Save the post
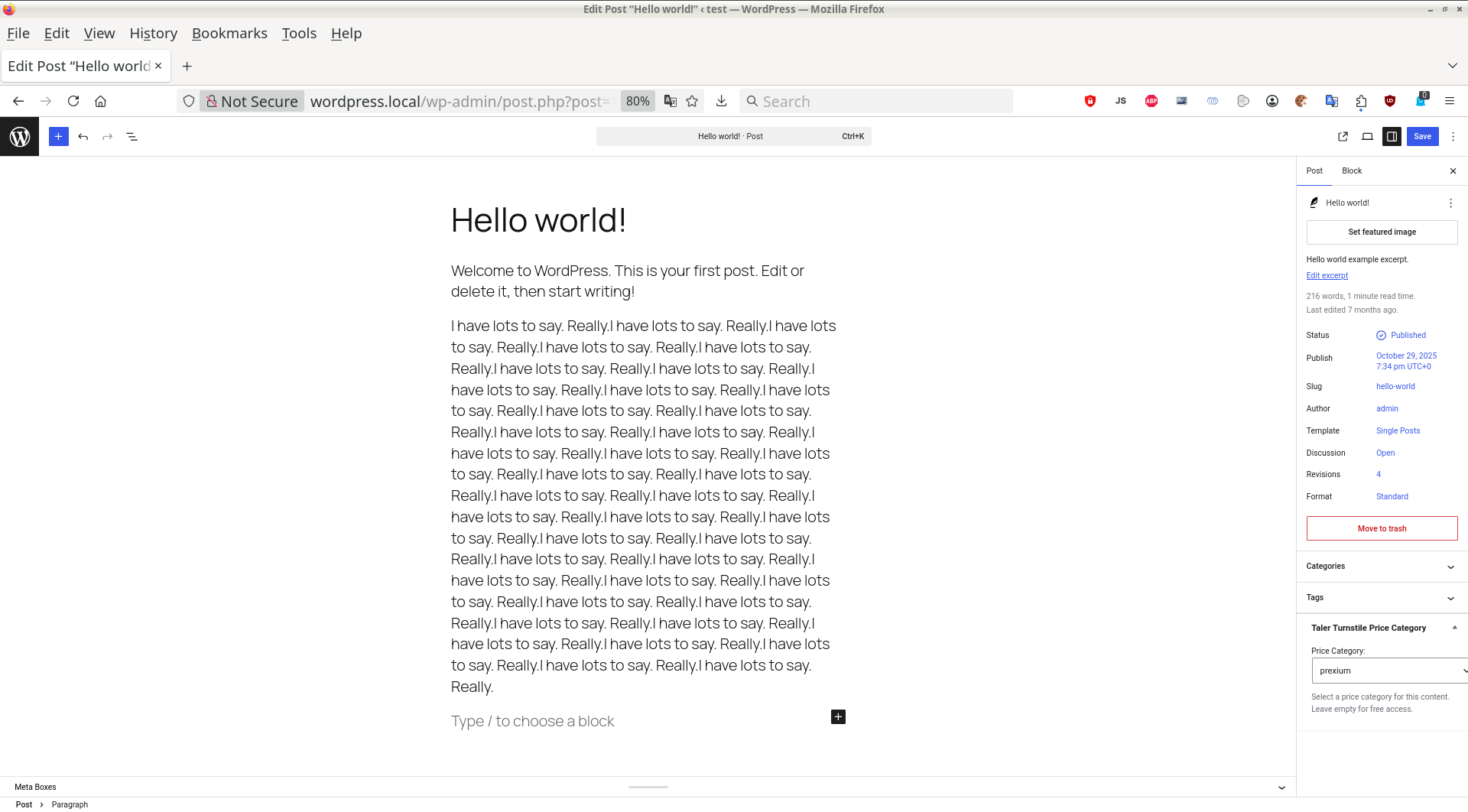Screen dimensions: 1468x812 [x=1423, y=137]
